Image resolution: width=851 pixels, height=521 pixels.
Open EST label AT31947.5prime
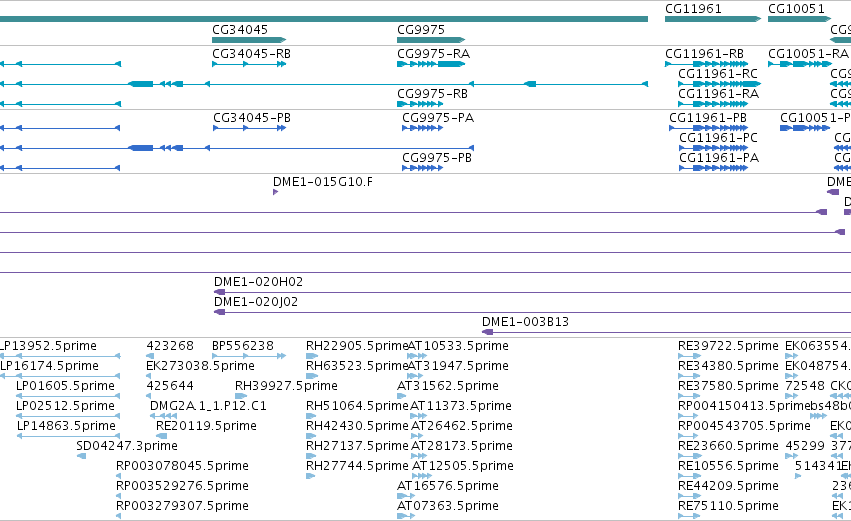tap(459, 366)
